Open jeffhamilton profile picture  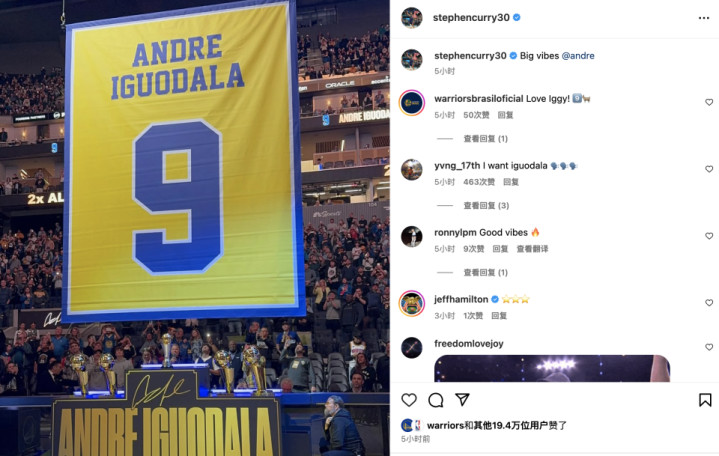point(411,303)
